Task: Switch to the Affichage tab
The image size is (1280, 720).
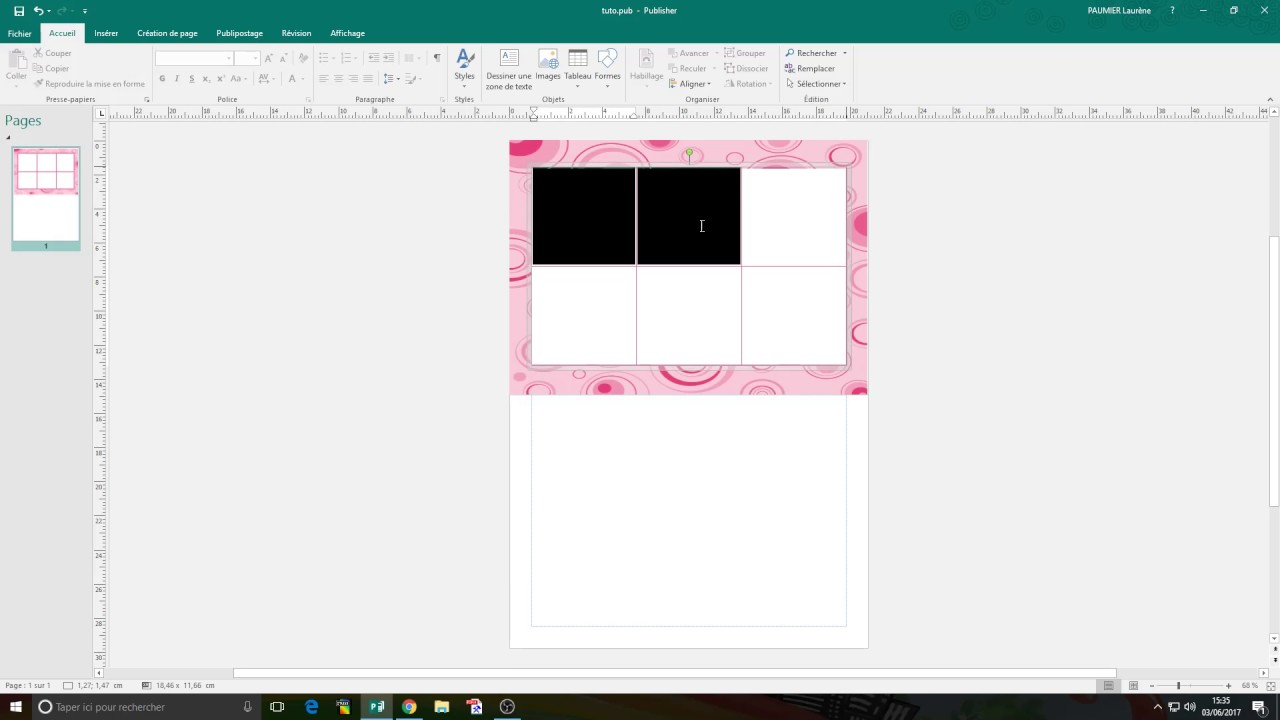Action: [347, 33]
